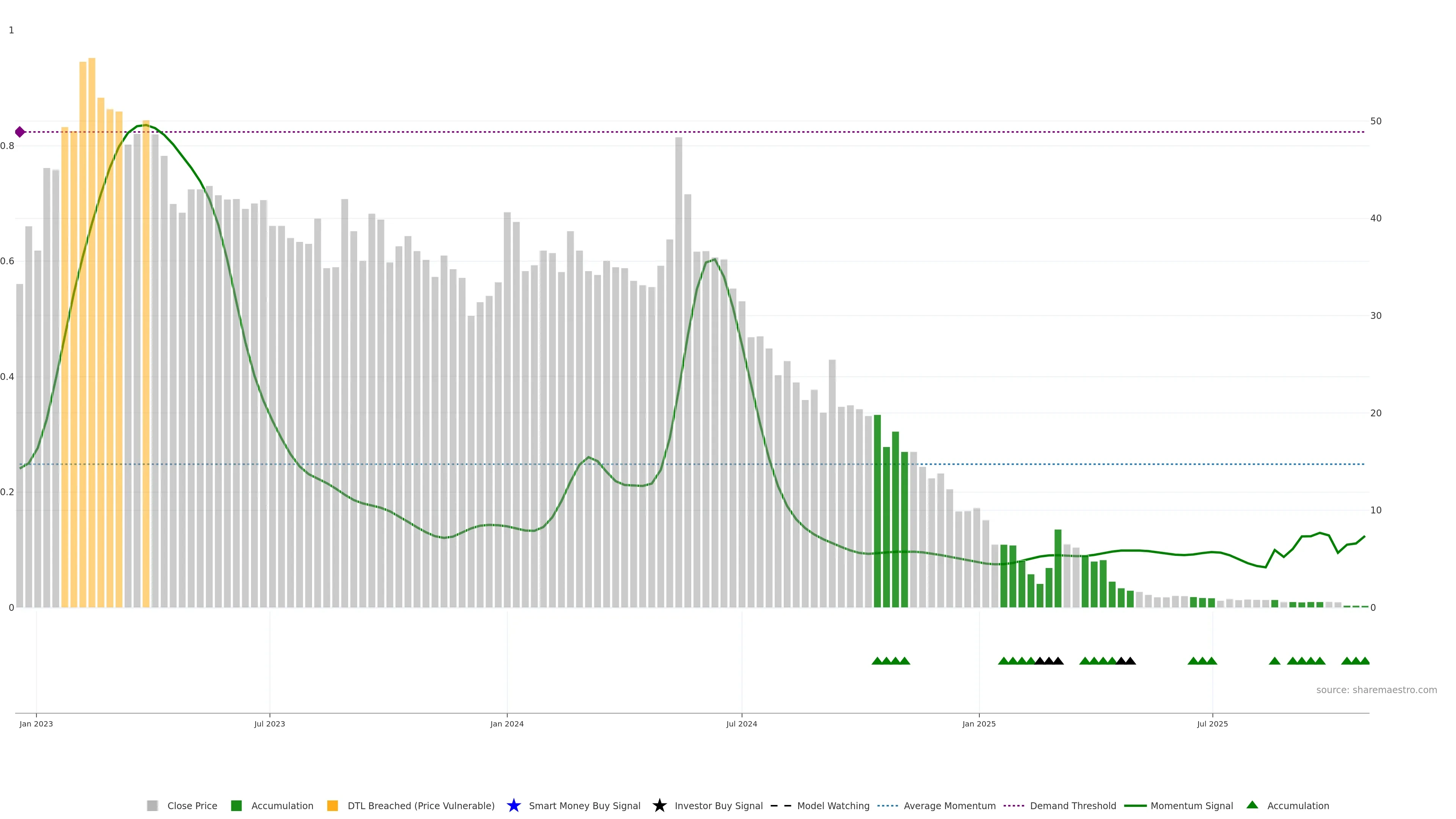Image resolution: width=1456 pixels, height=819 pixels.
Task: Click the Jan 2024 axis label
Action: (x=507, y=723)
